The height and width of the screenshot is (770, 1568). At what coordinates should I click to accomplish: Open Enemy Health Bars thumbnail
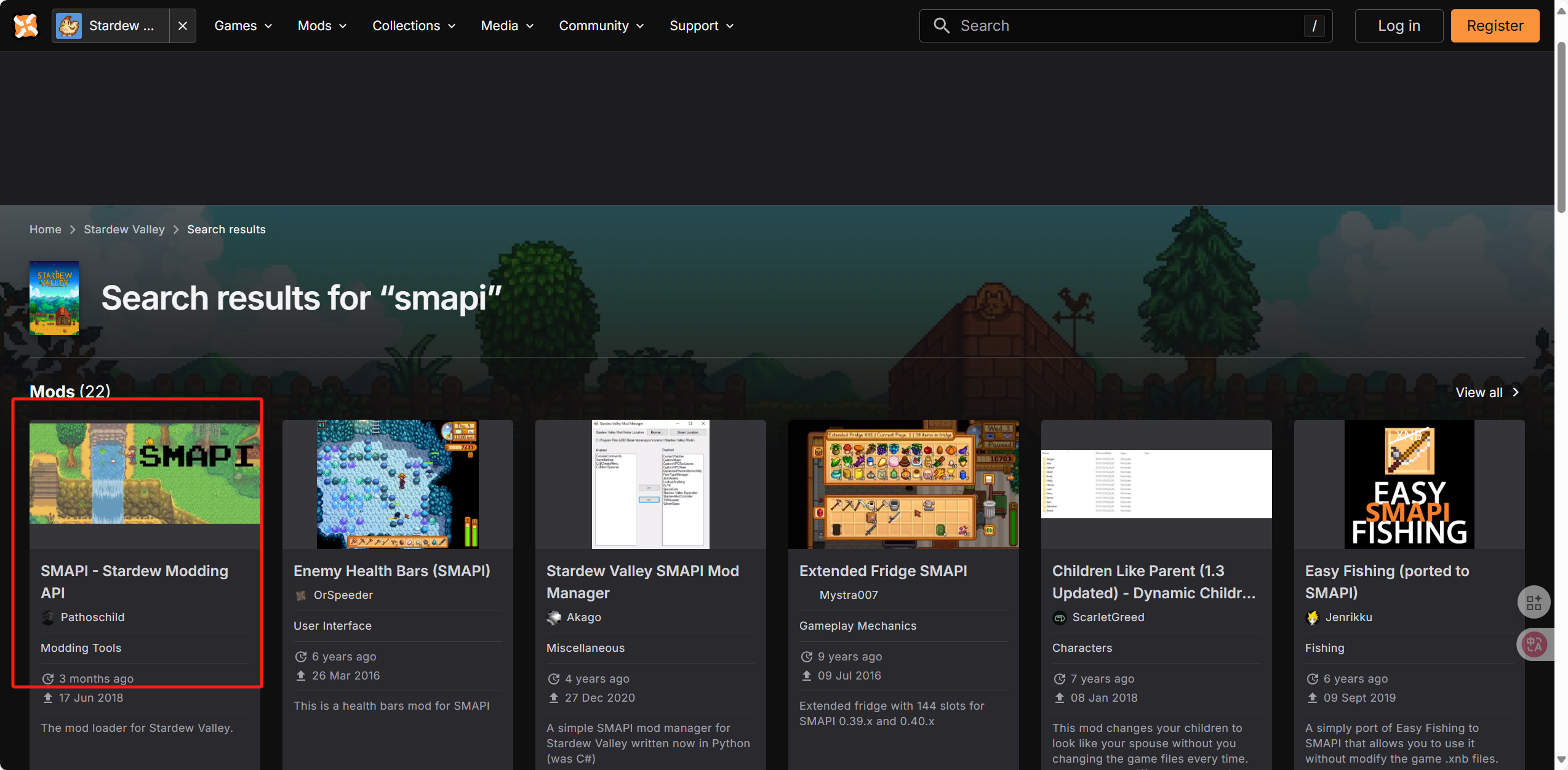(x=398, y=484)
